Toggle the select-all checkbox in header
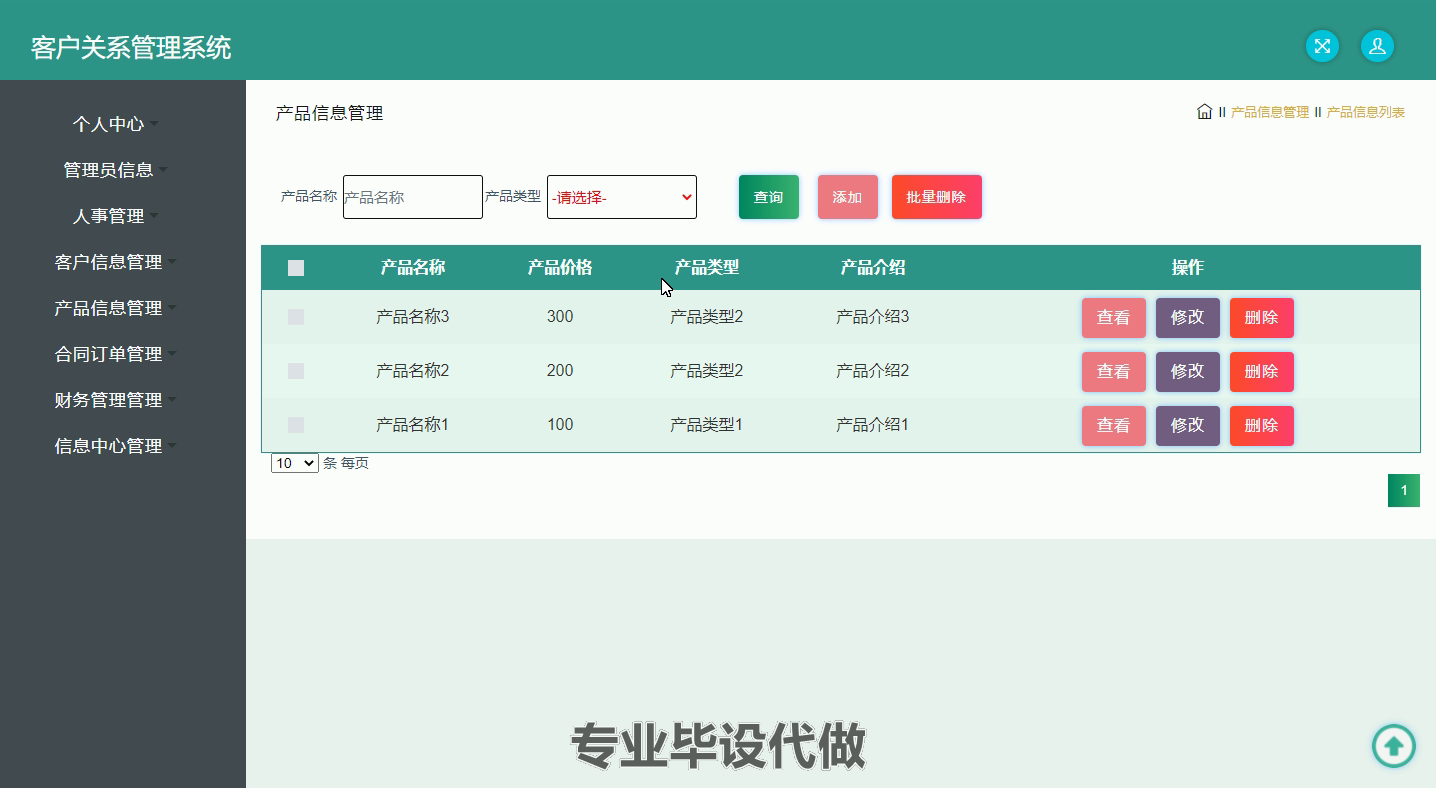The width and height of the screenshot is (1436, 788). (296, 268)
